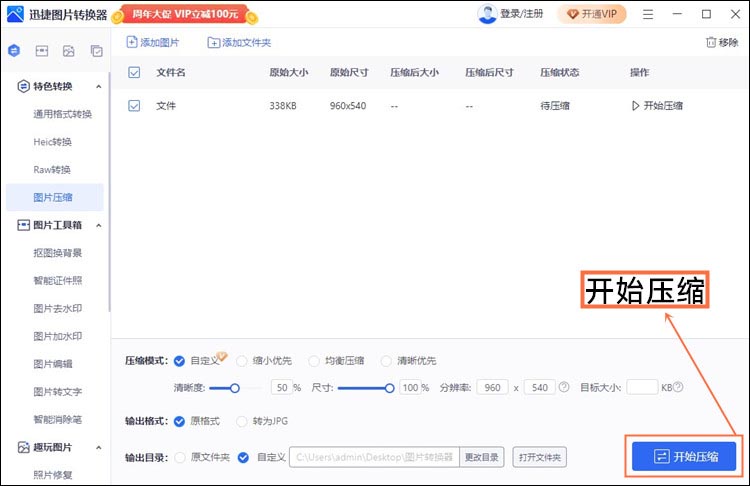The height and width of the screenshot is (486, 750).
Task: Open 图片编辑 tool
Action: (x=53, y=364)
